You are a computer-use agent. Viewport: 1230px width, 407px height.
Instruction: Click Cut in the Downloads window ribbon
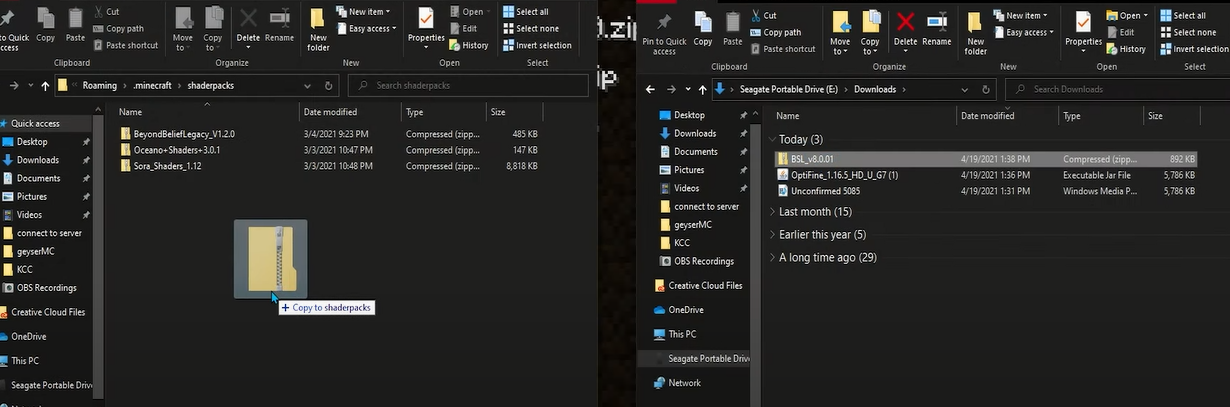tap(762, 15)
